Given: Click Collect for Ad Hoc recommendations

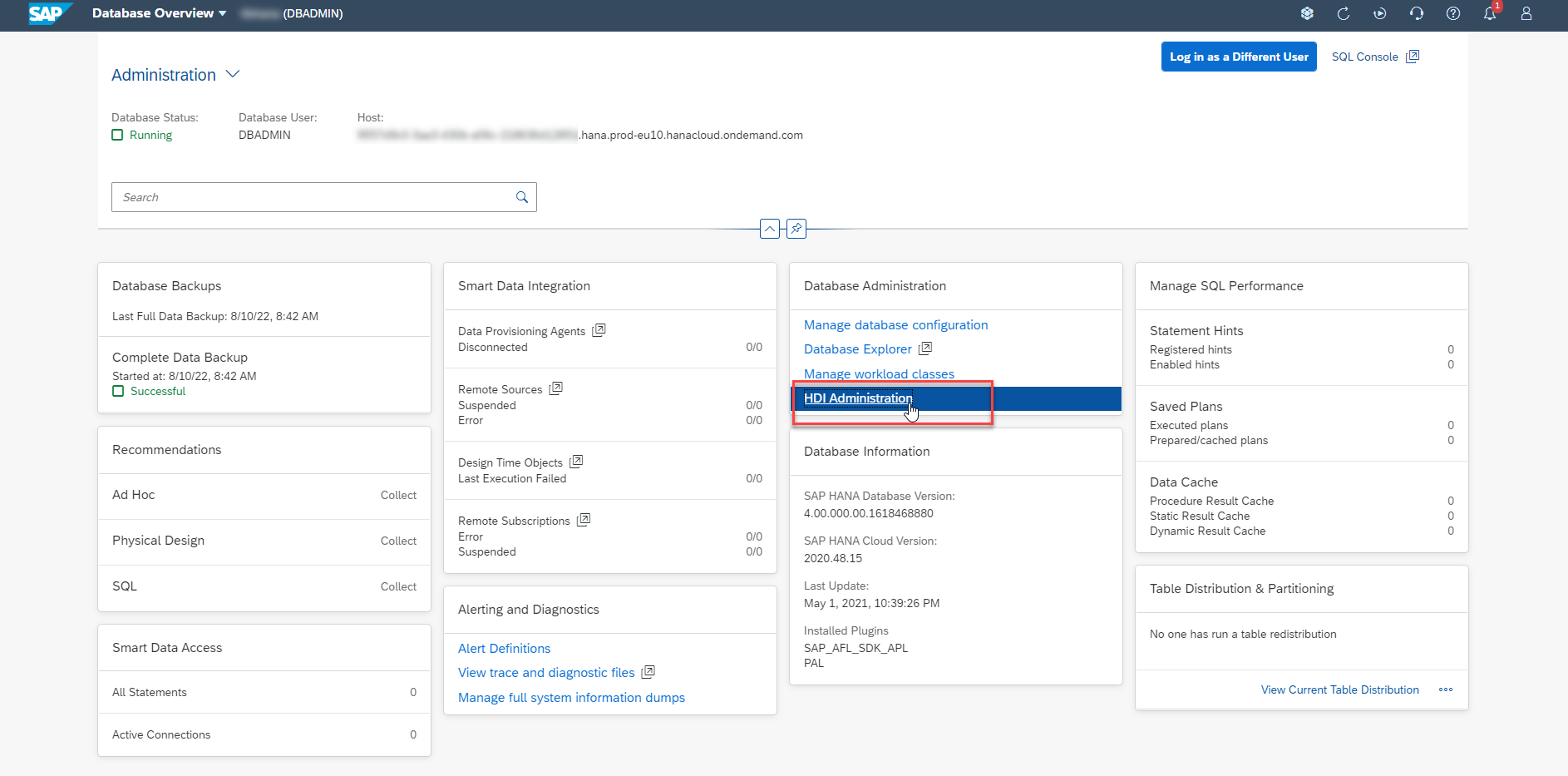Looking at the screenshot, I should click(x=398, y=495).
